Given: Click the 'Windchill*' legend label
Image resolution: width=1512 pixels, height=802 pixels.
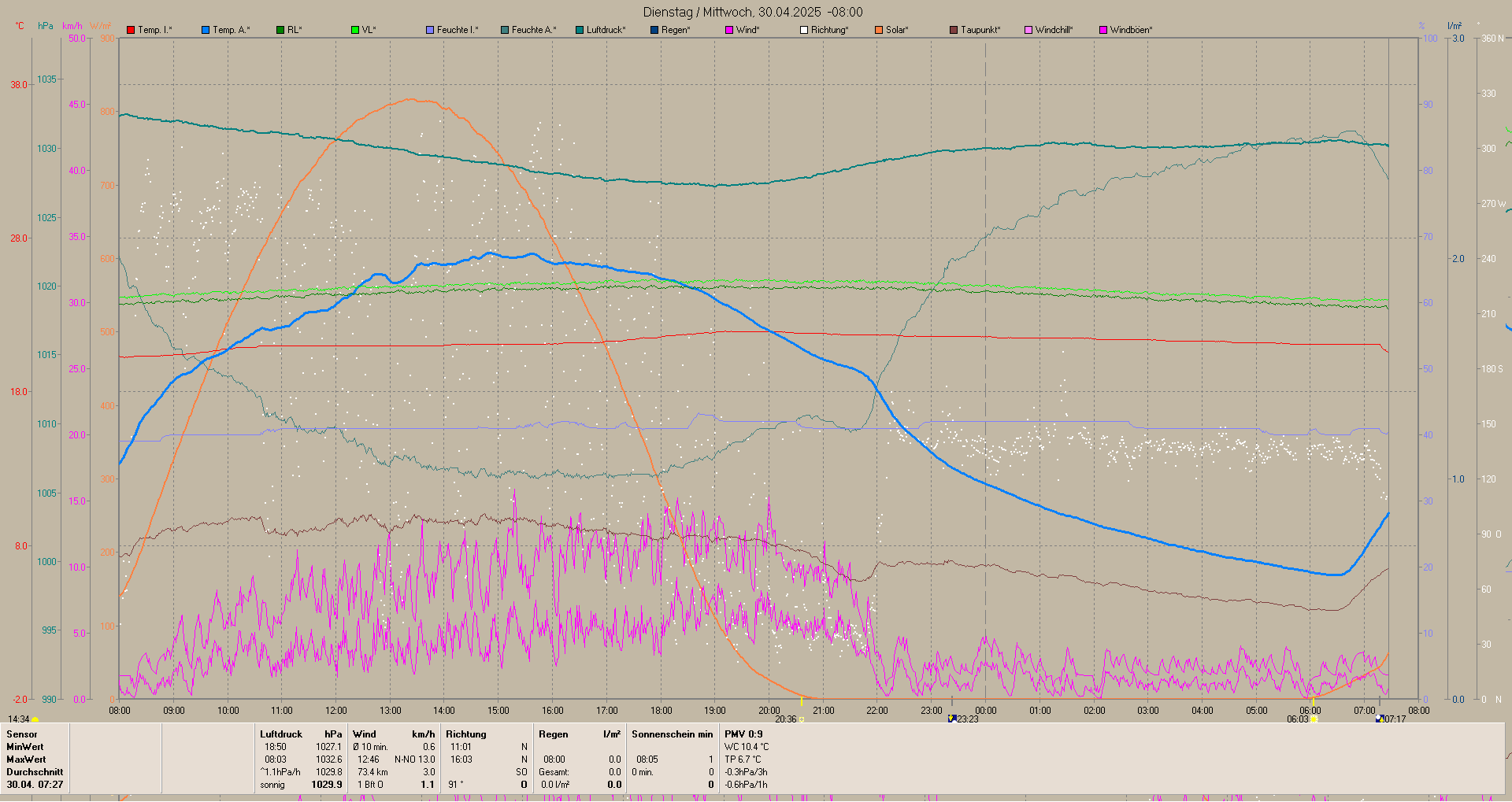Looking at the screenshot, I should 1054,30.
